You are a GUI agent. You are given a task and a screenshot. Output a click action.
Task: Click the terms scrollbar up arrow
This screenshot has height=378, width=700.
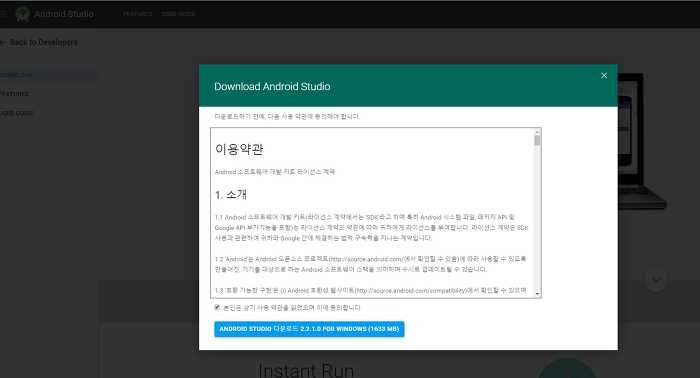point(537,132)
